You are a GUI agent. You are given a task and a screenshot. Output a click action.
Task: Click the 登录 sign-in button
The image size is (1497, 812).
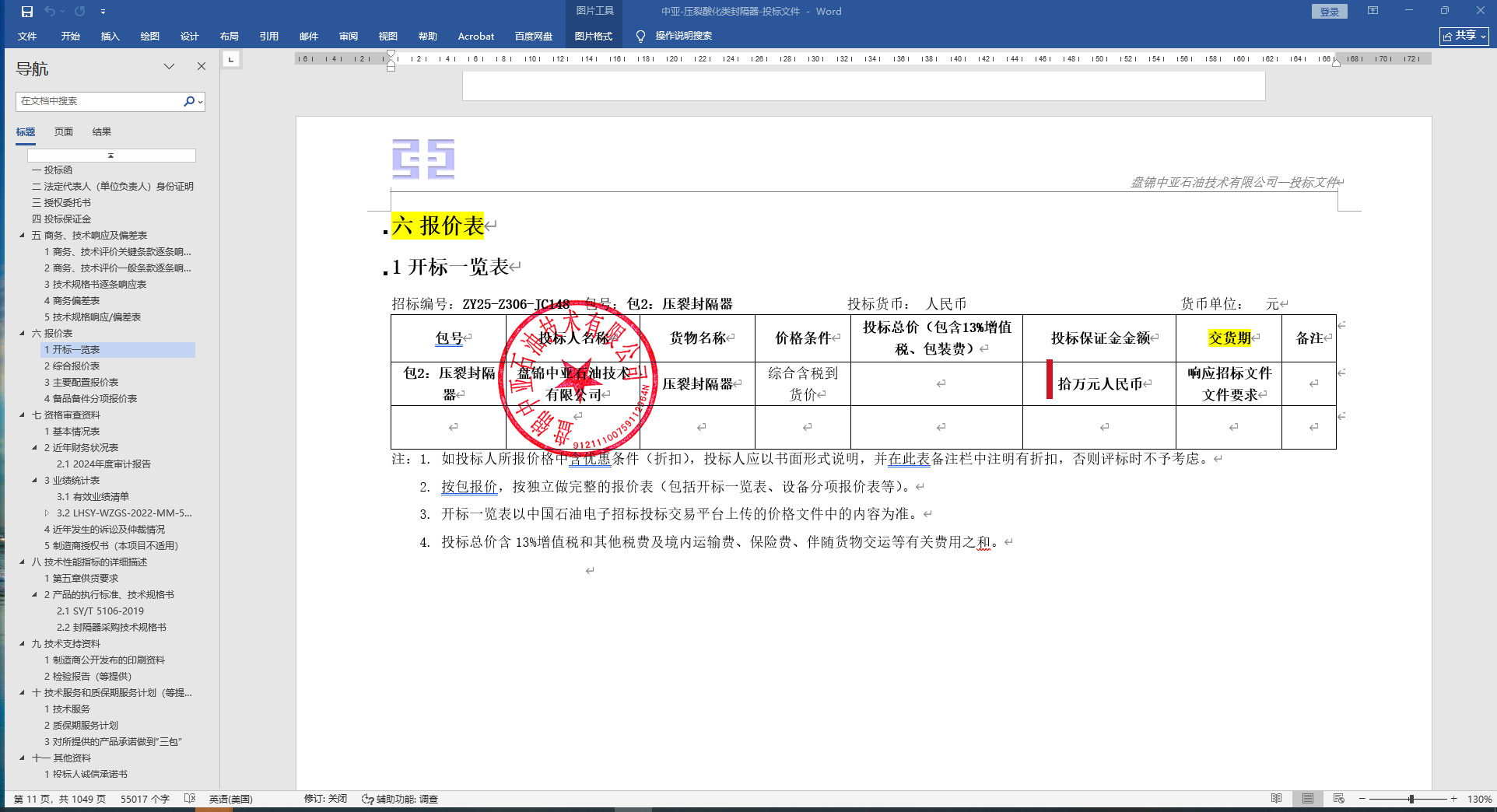1330,12
